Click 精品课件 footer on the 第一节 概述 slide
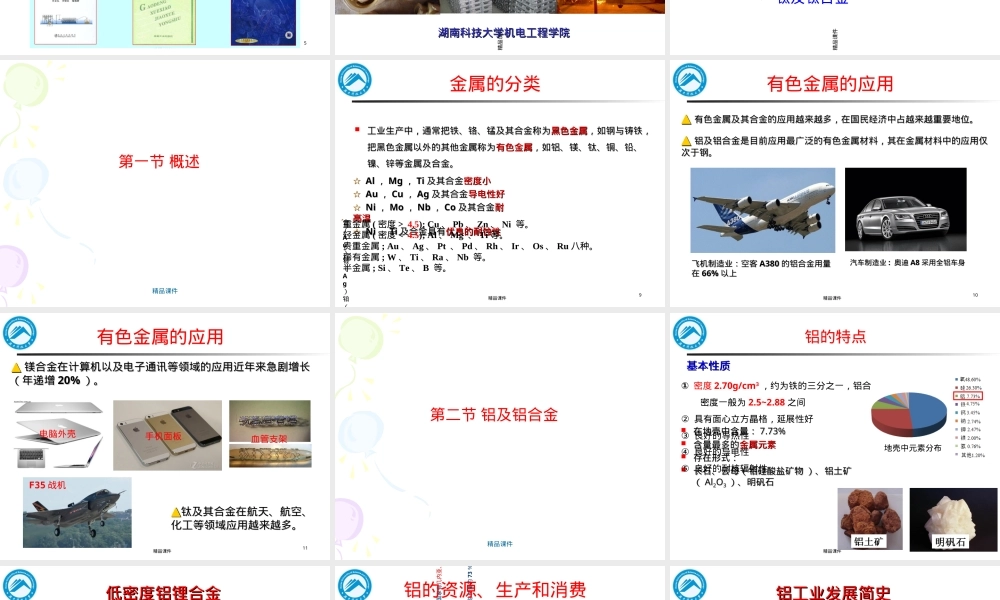Viewport: 1000px width, 600px height. pyautogui.click(x=165, y=291)
